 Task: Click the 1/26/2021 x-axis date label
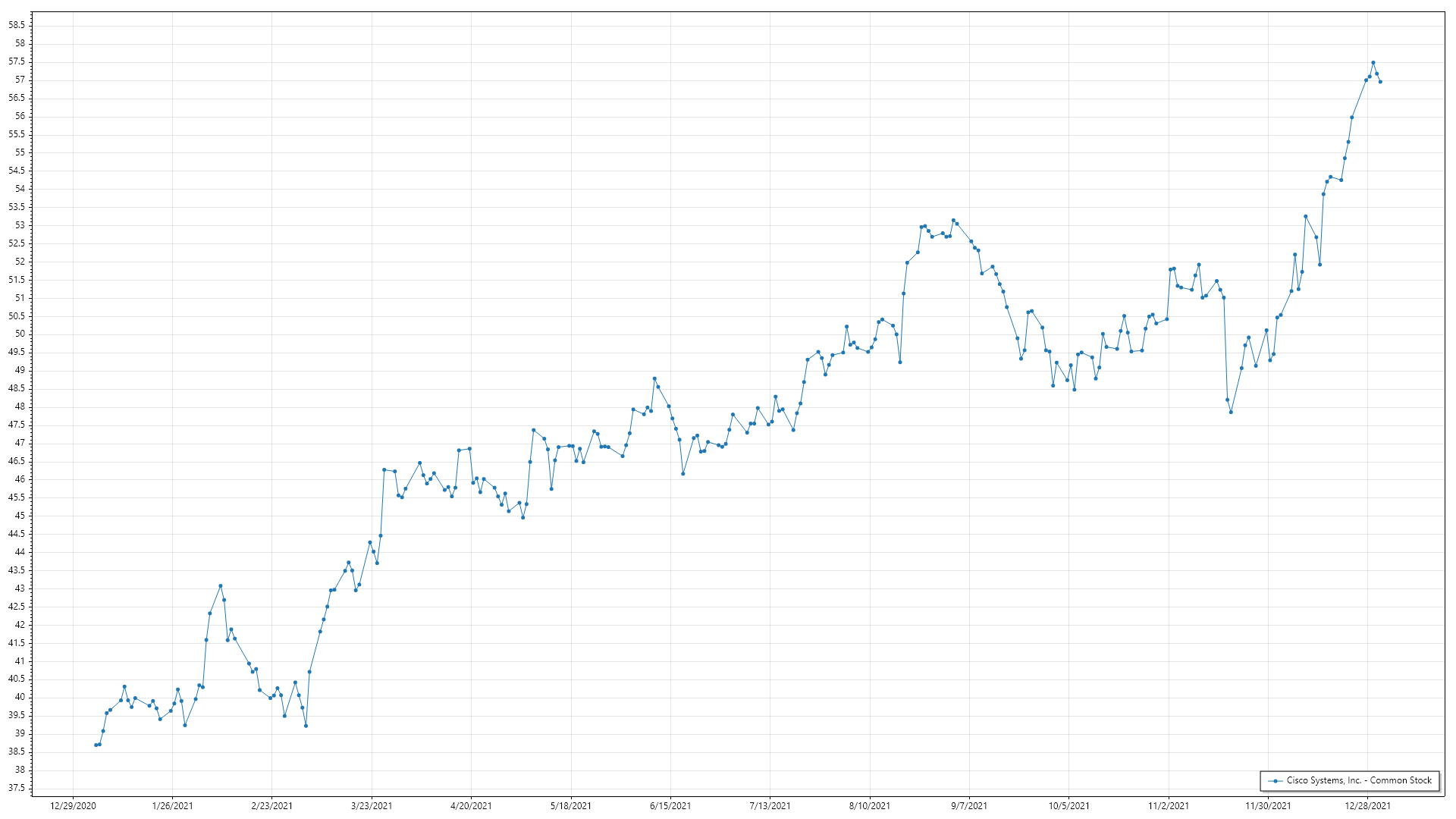172,806
